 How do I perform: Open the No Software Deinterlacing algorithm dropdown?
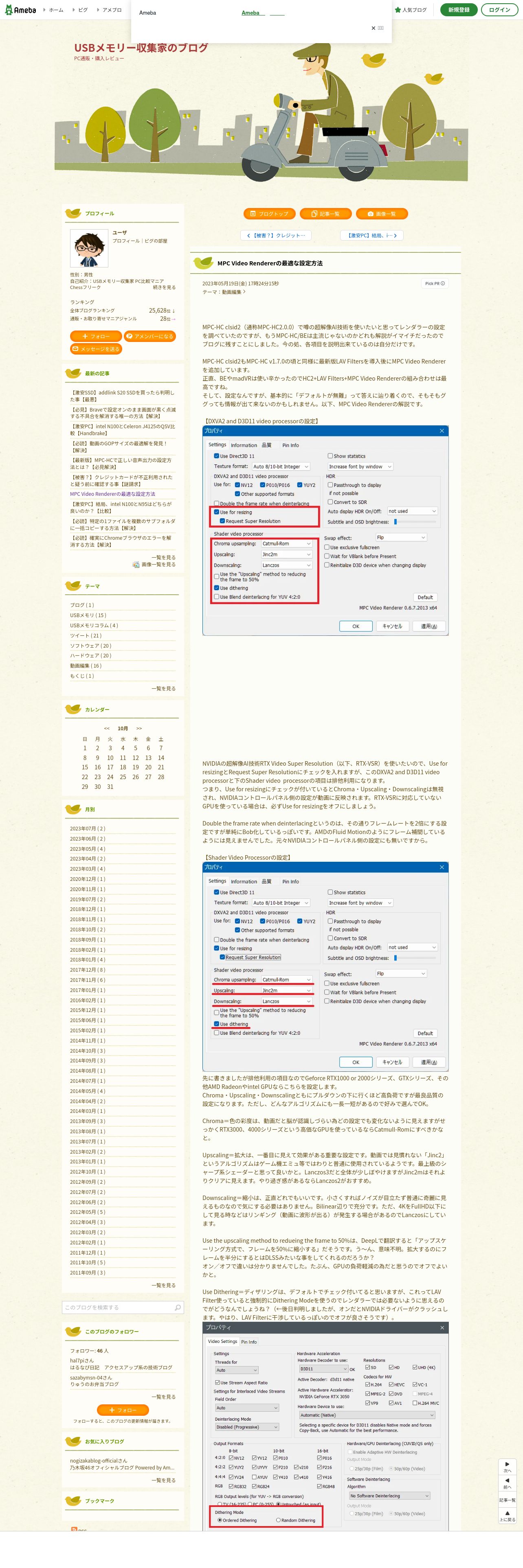[389, 1495]
